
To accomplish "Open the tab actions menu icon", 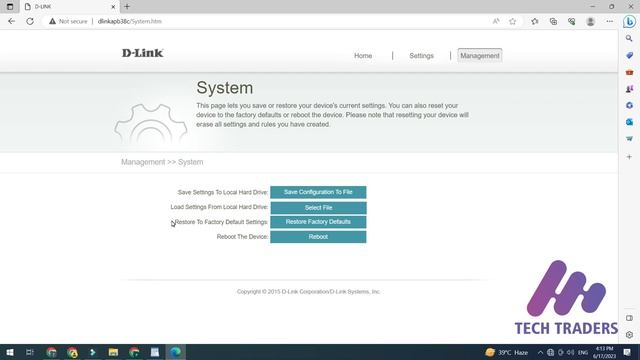I will (x=10, y=7).
